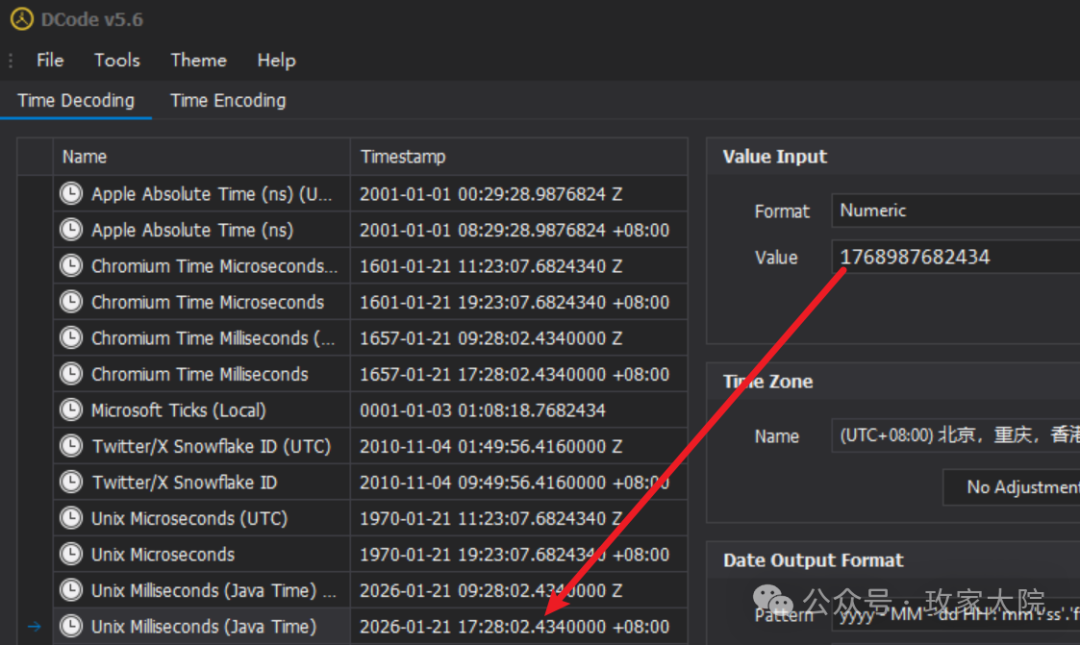
Task: Click clock icon beside Chromium Time Milliseconds
Action: pyautogui.click(x=71, y=374)
